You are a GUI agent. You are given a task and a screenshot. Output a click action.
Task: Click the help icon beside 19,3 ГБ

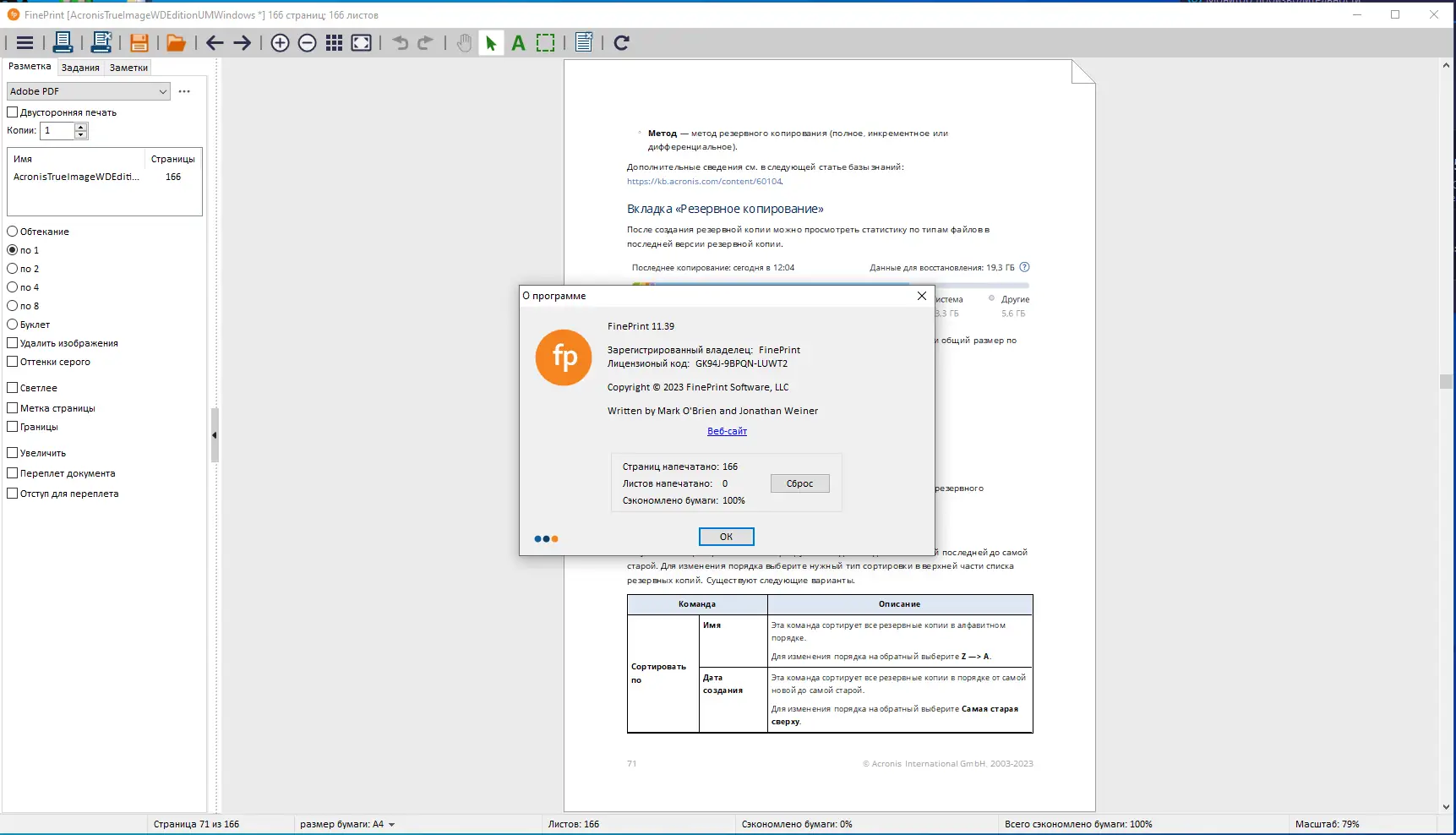(x=1025, y=267)
